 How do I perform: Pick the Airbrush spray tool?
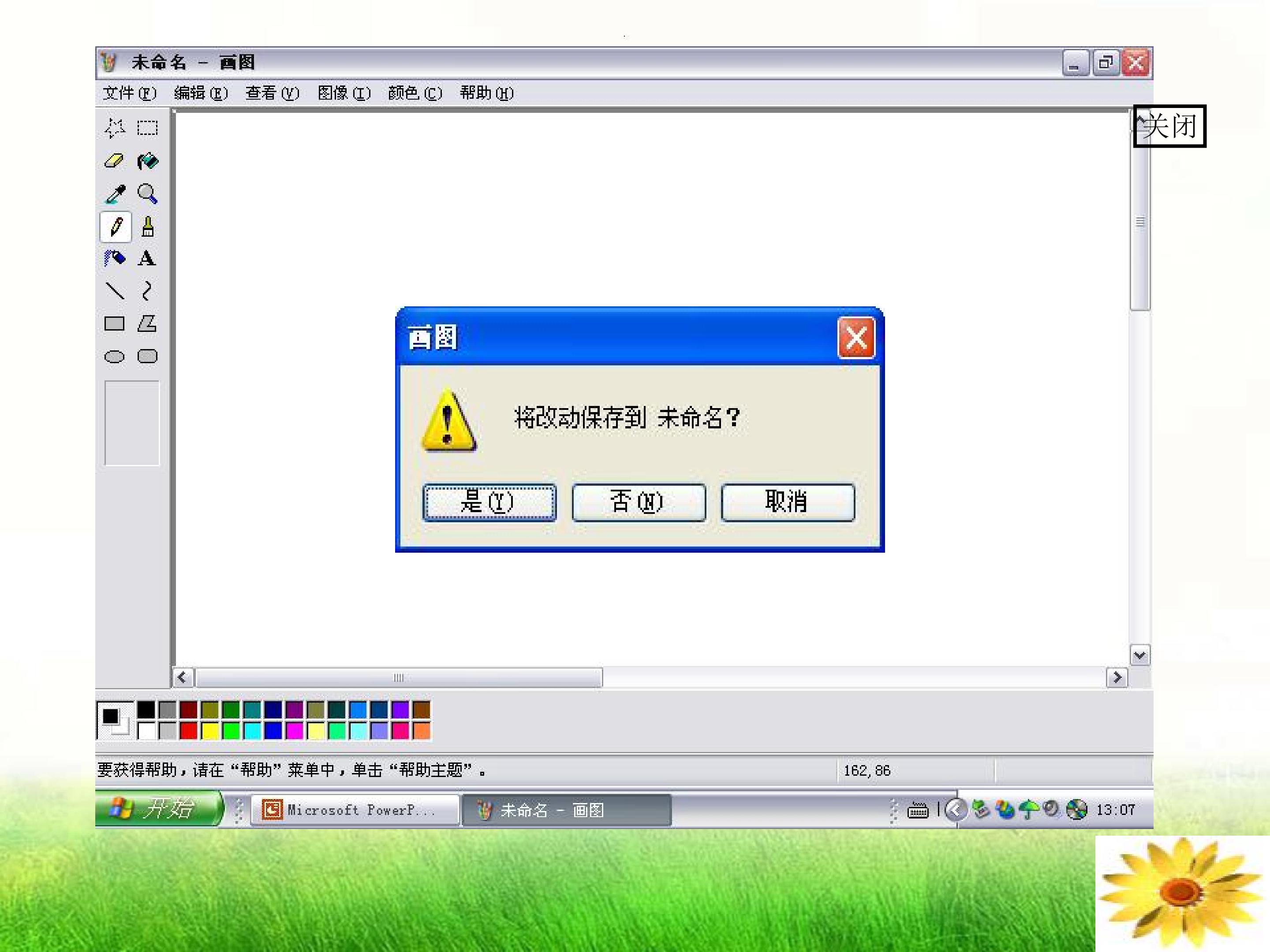115,259
